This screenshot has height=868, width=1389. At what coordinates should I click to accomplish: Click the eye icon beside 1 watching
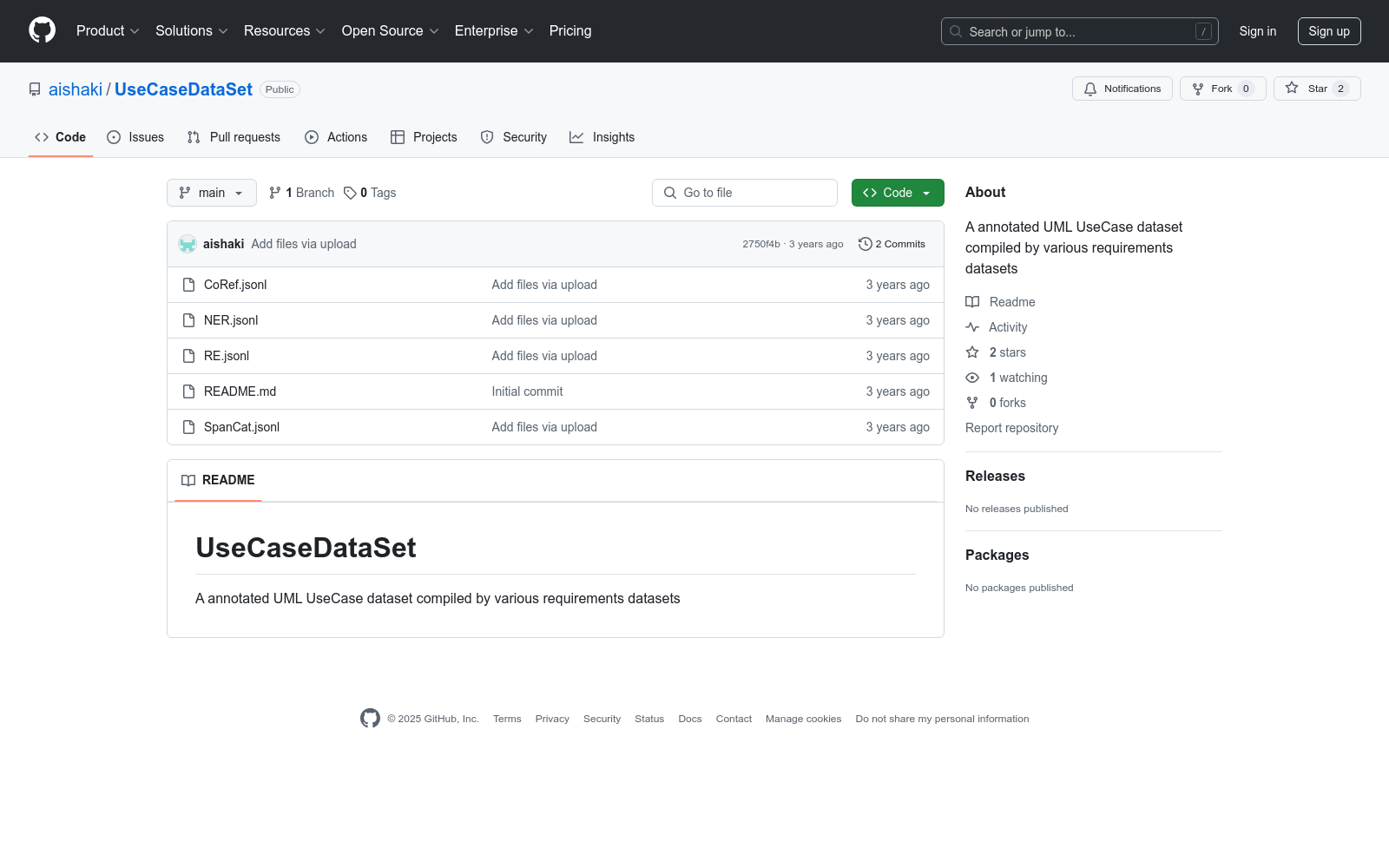(972, 378)
